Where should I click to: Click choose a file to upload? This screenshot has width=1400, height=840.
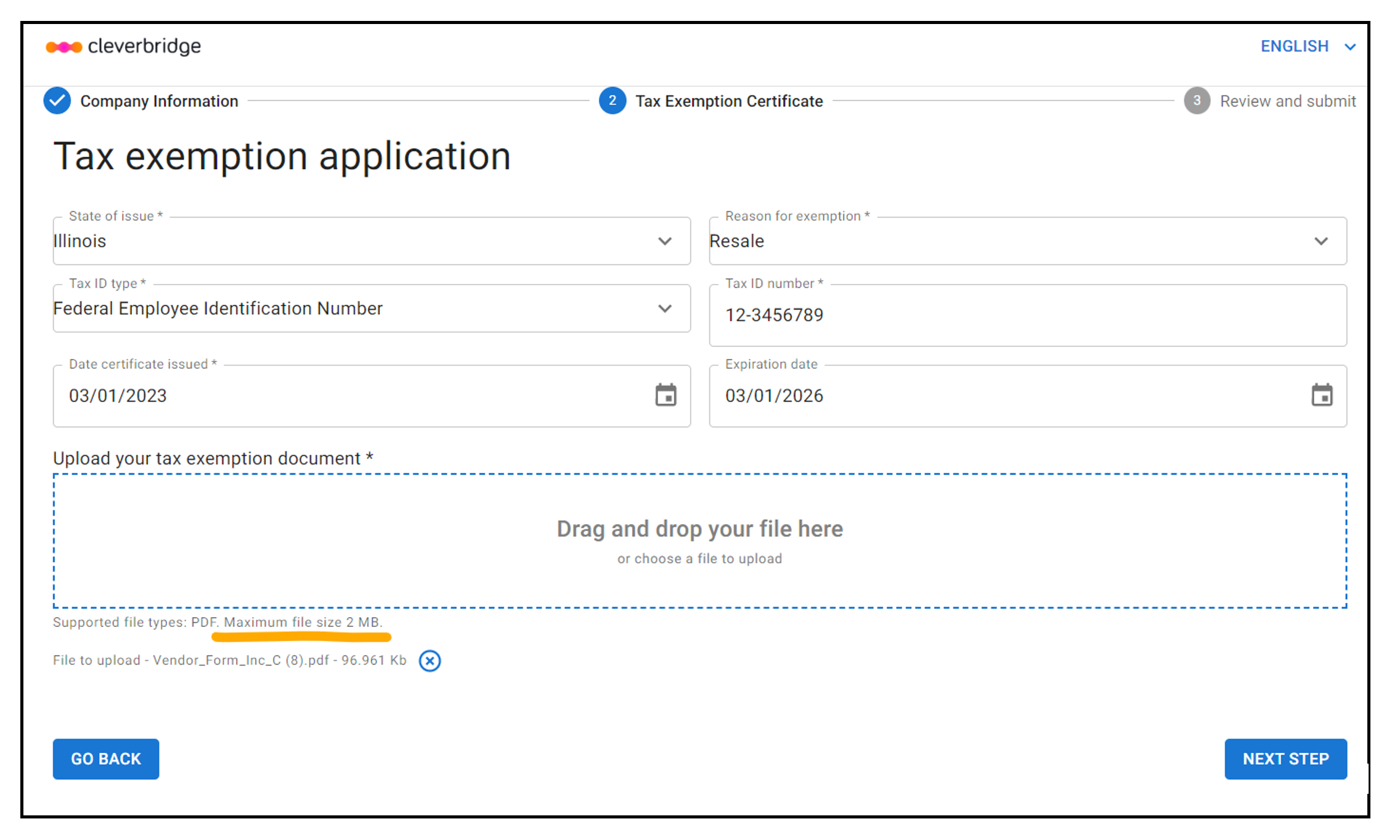tap(699, 558)
